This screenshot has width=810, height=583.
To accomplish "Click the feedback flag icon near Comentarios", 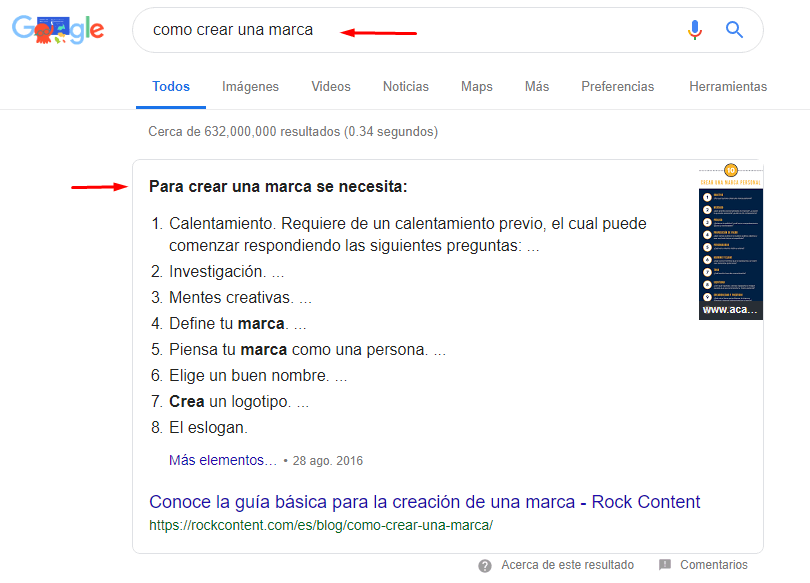I will 665,565.
